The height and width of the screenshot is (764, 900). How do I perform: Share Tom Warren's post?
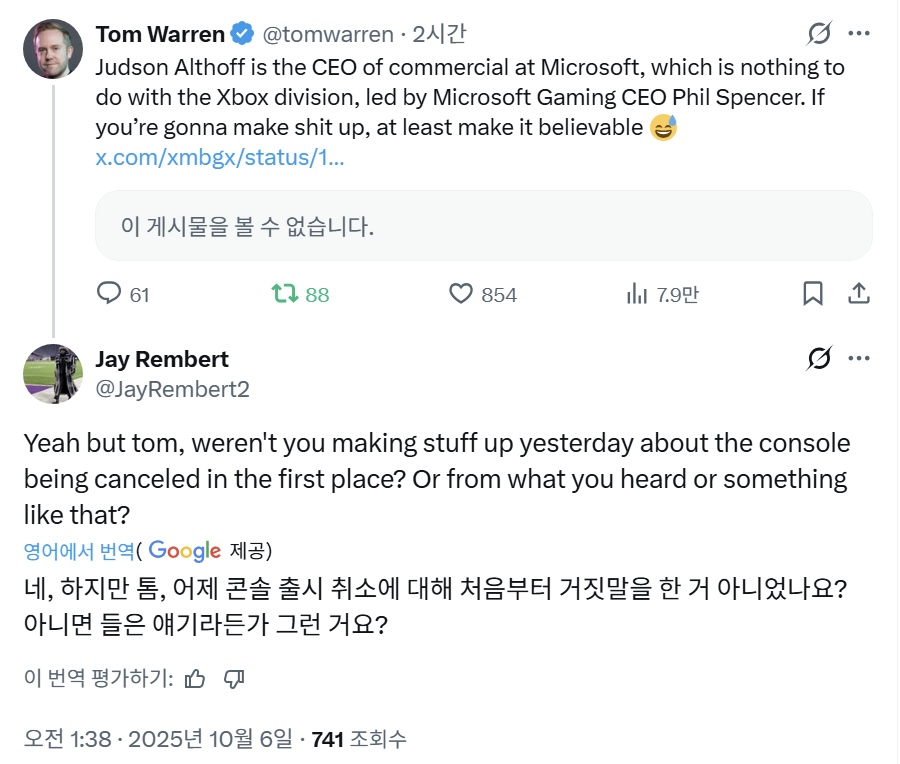pyautogui.click(x=858, y=294)
